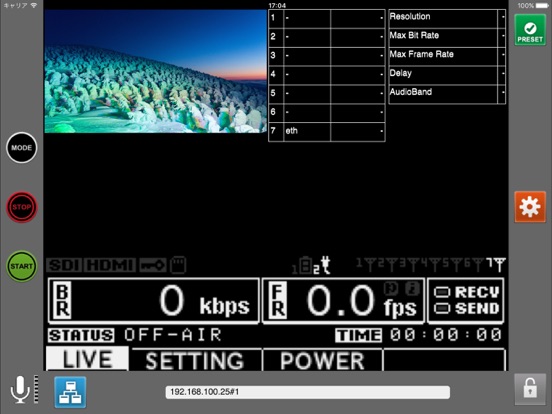Click the SDI input indicator
Viewport: 552px width, 414px height.
click(64, 265)
